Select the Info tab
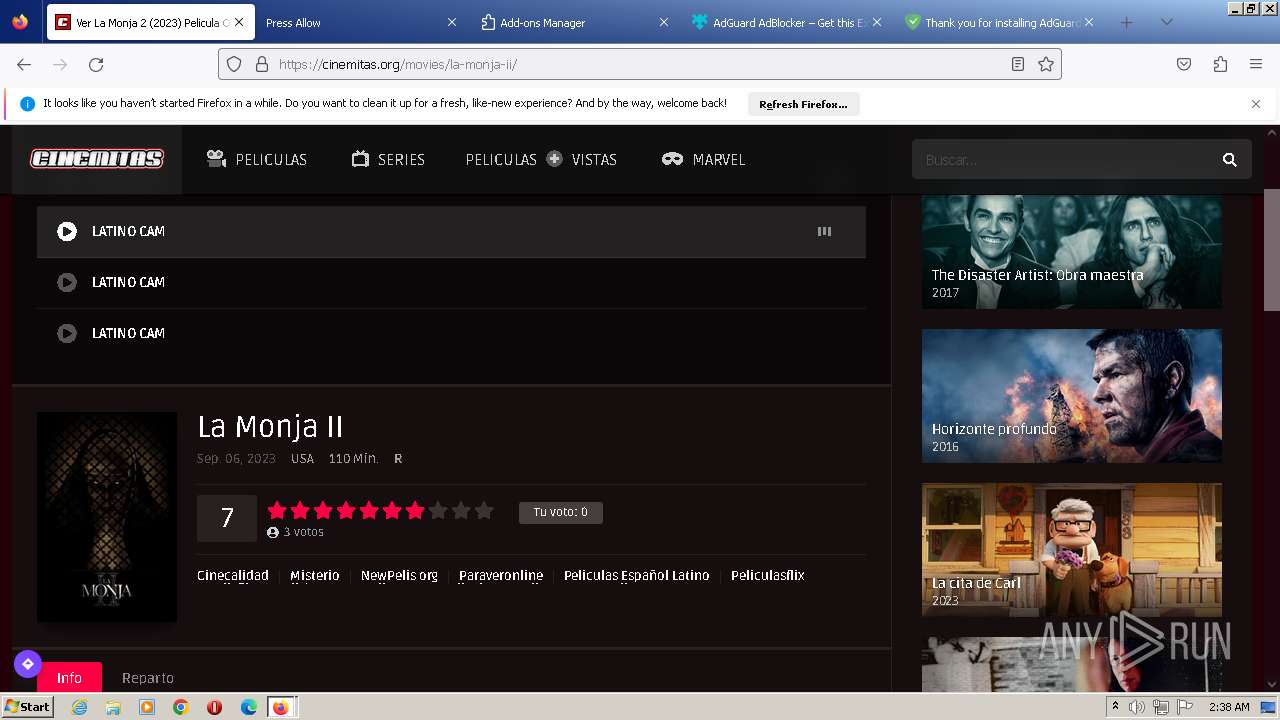The image size is (1280, 720). pyautogui.click(x=69, y=677)
